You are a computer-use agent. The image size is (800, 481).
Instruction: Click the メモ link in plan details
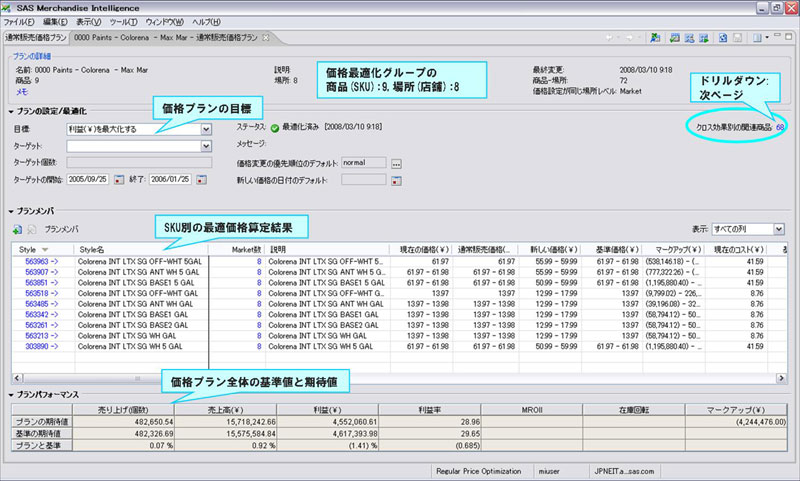tap(21, 92)
